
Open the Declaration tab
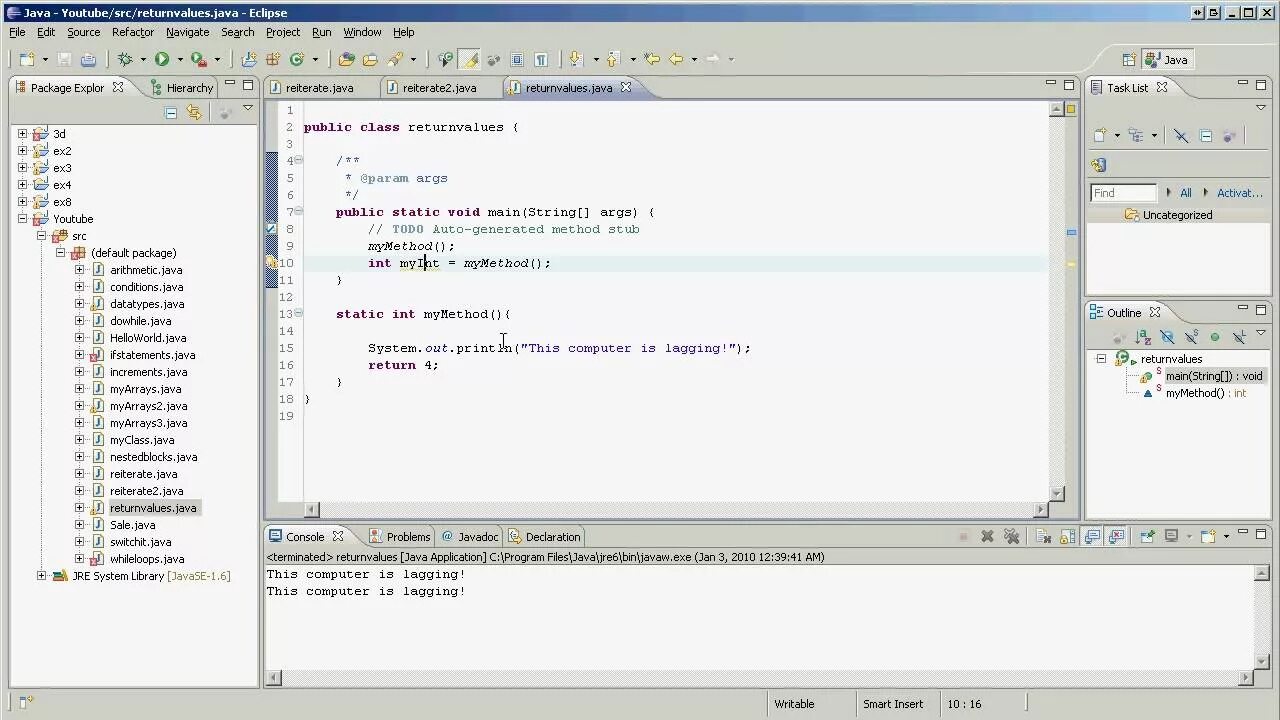point(544,537)
